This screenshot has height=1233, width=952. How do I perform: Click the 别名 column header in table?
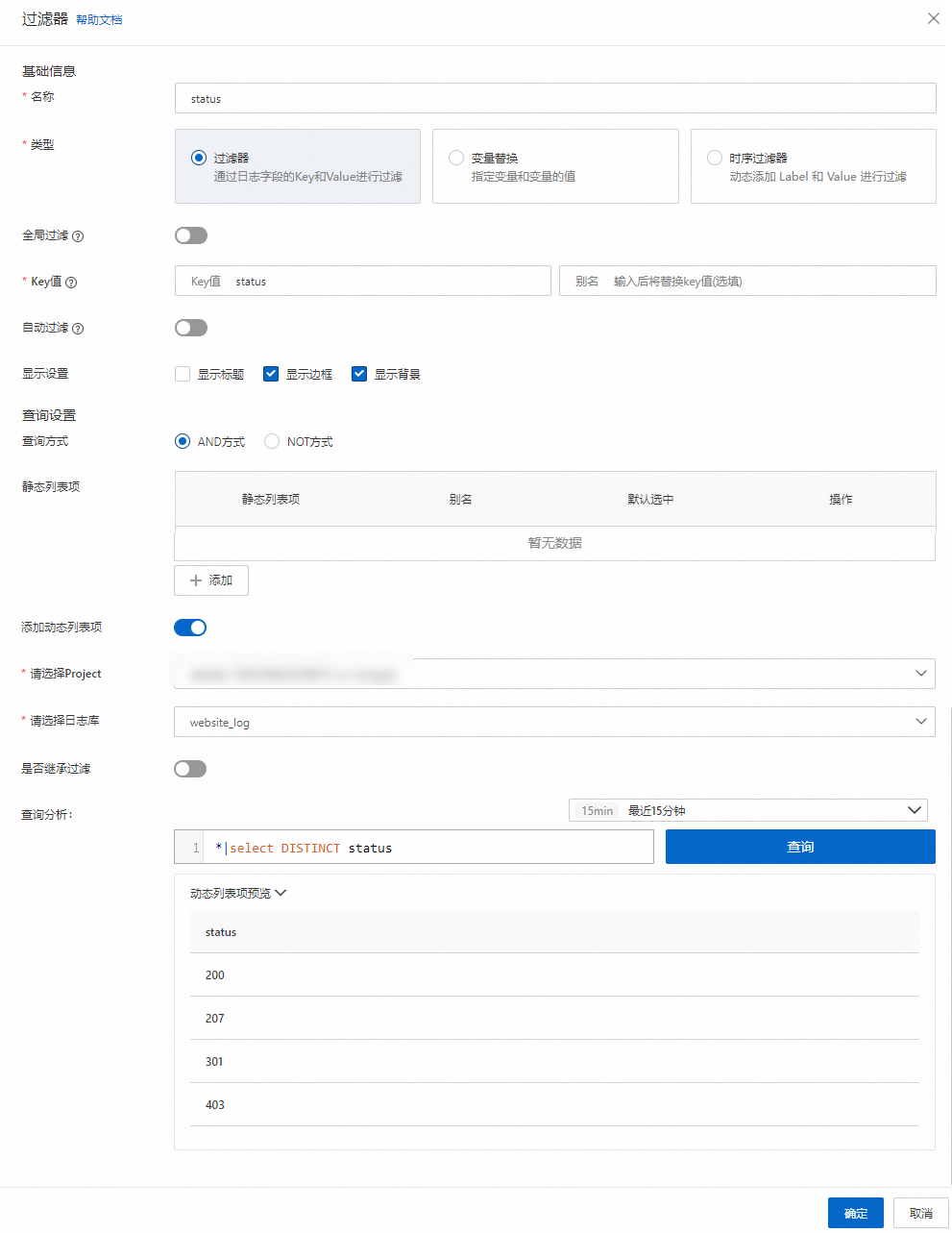pyautogui.click(x=460, y=499)
